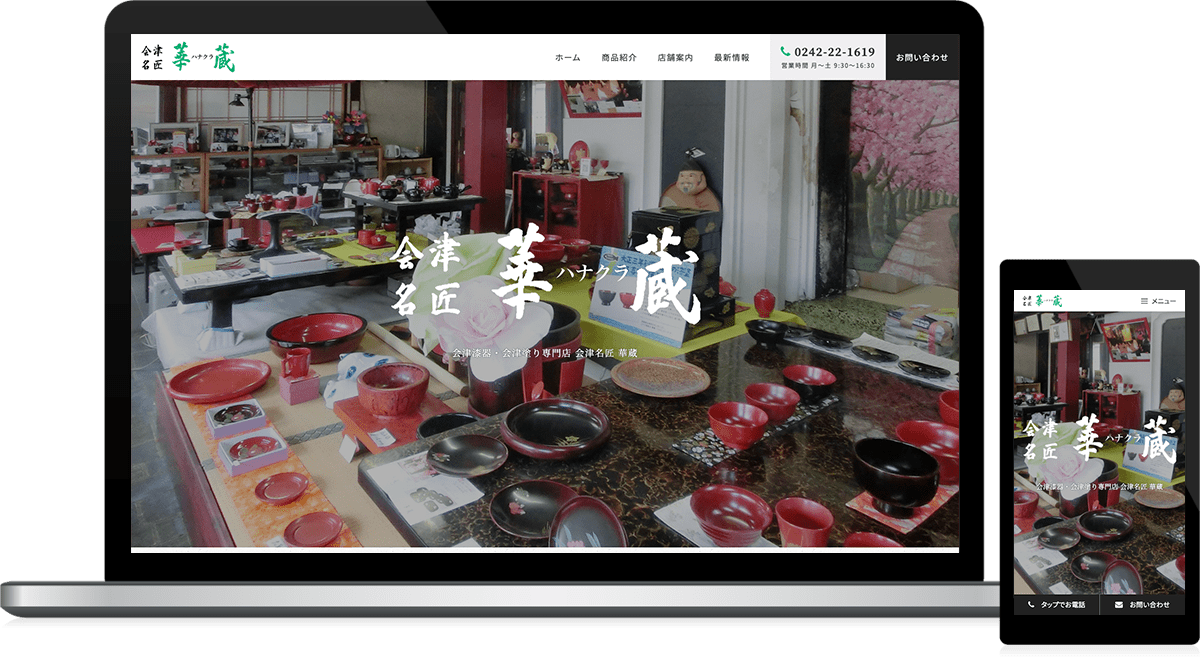
Task: Click the 営業時間 business hours text
Action: [827, 66]
